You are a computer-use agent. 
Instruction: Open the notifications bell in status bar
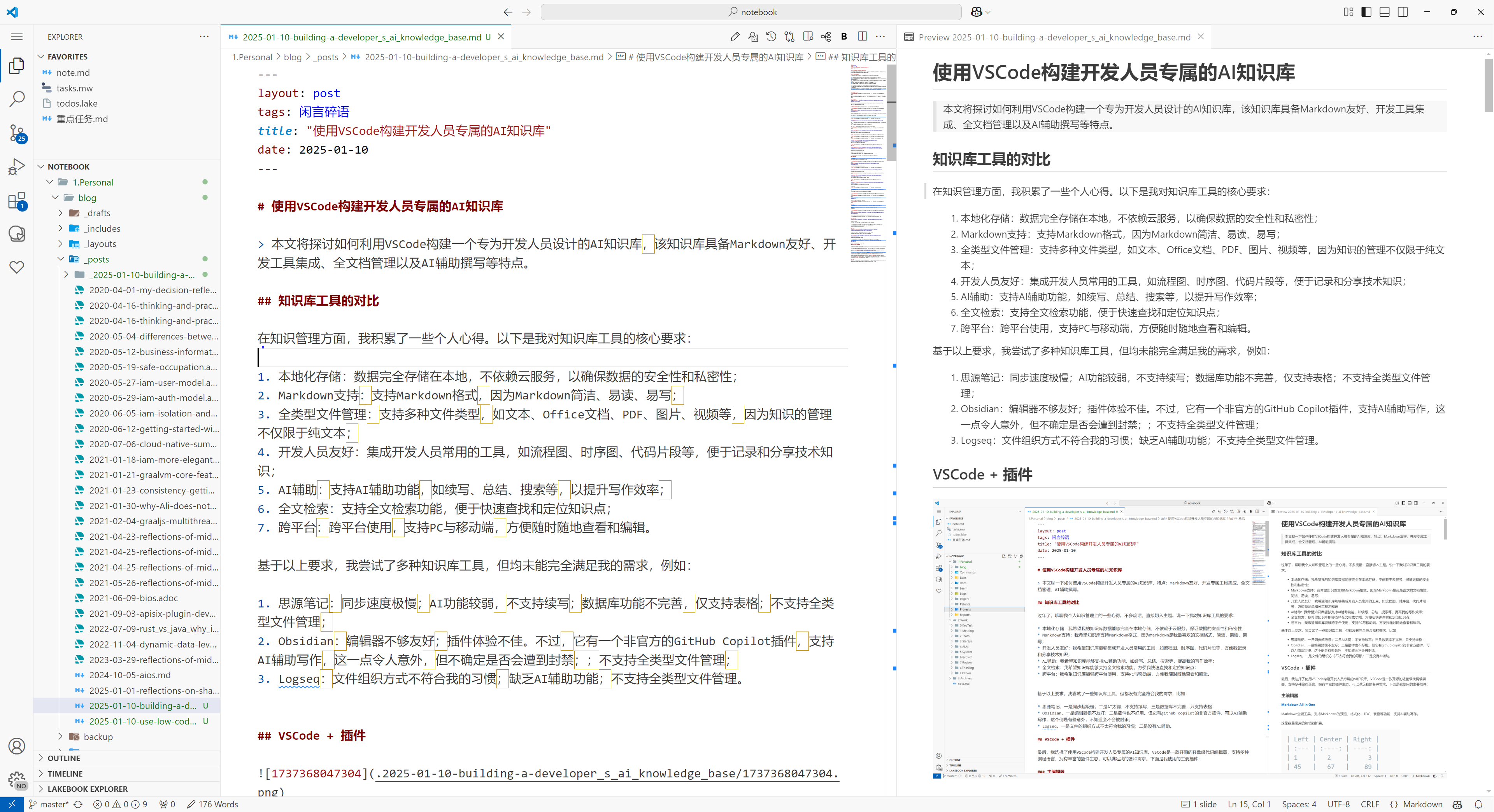coord(1478,805)
